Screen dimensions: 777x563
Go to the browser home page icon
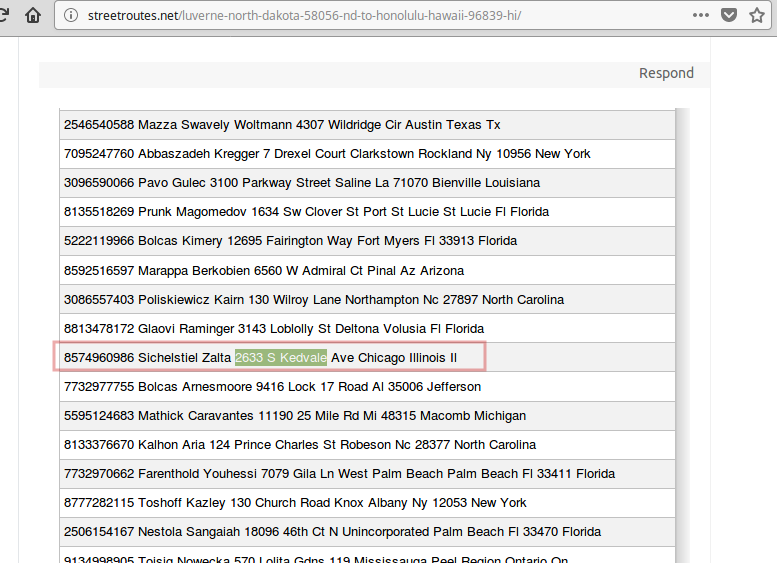[x=33, y=15]
